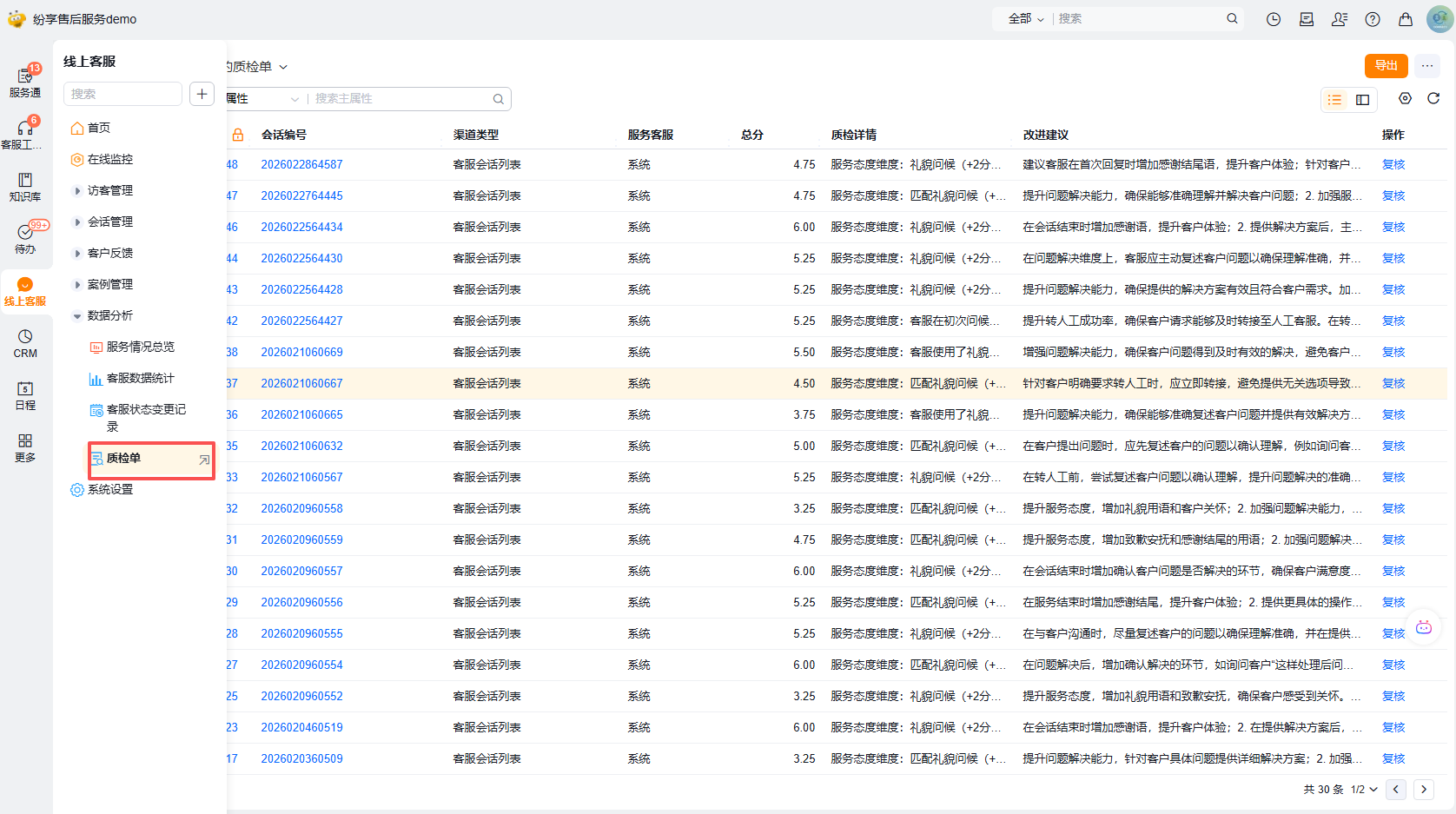
Task: Click the clock history icon in header
Action: (x=1274, y=19)
